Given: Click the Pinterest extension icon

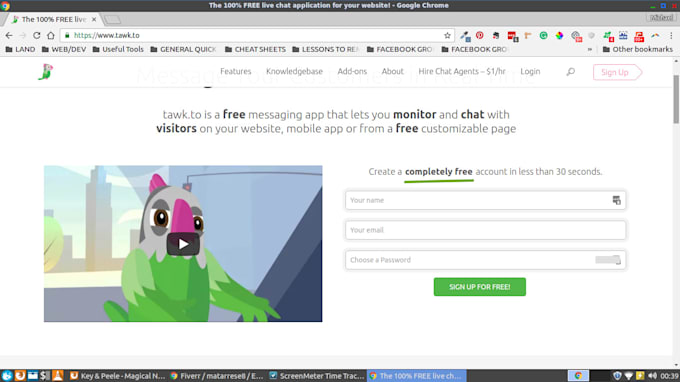Looking at the screenshot, I should [480, 36].
